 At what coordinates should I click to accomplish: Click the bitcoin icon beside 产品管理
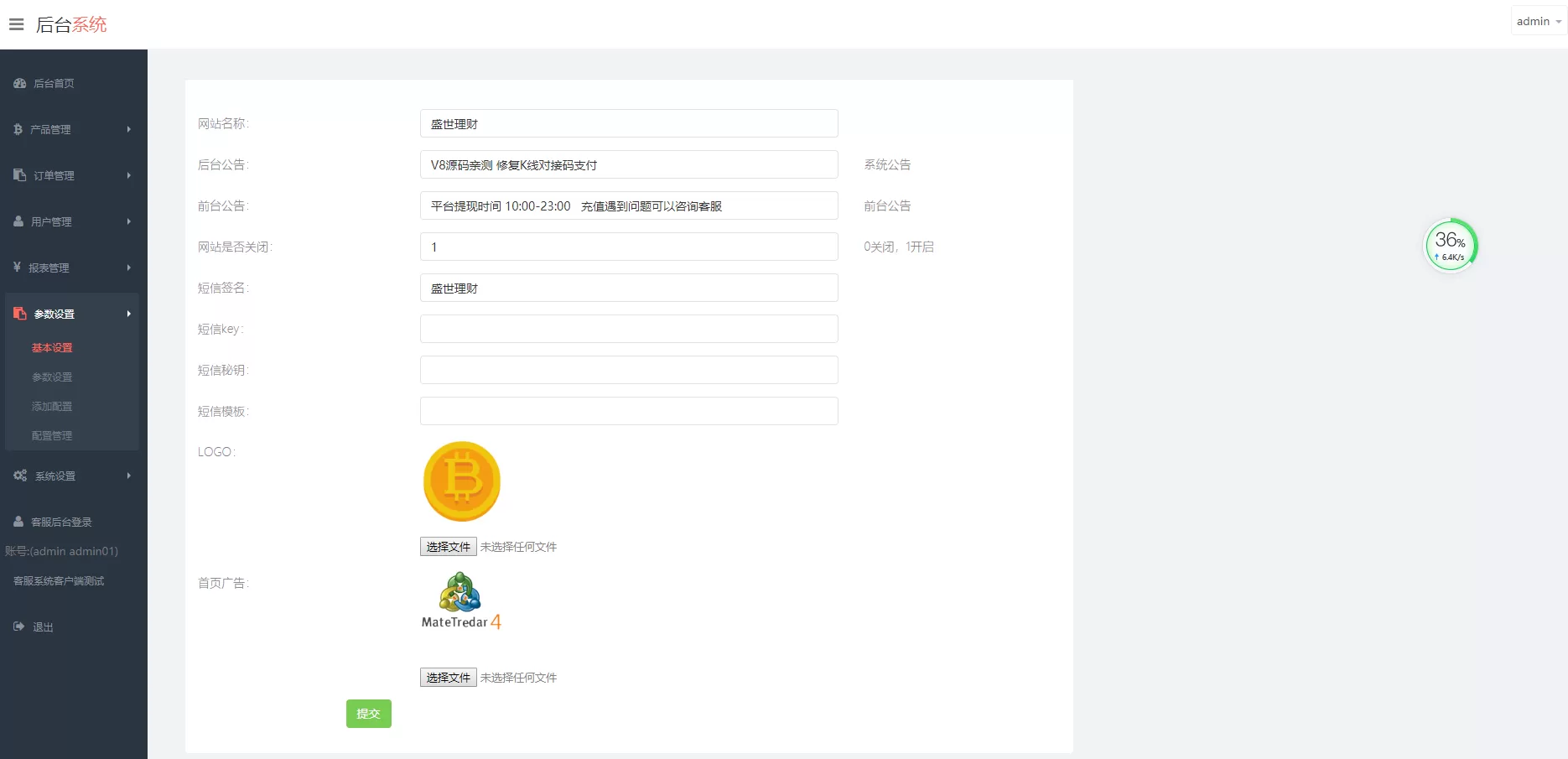pos(18,129)
